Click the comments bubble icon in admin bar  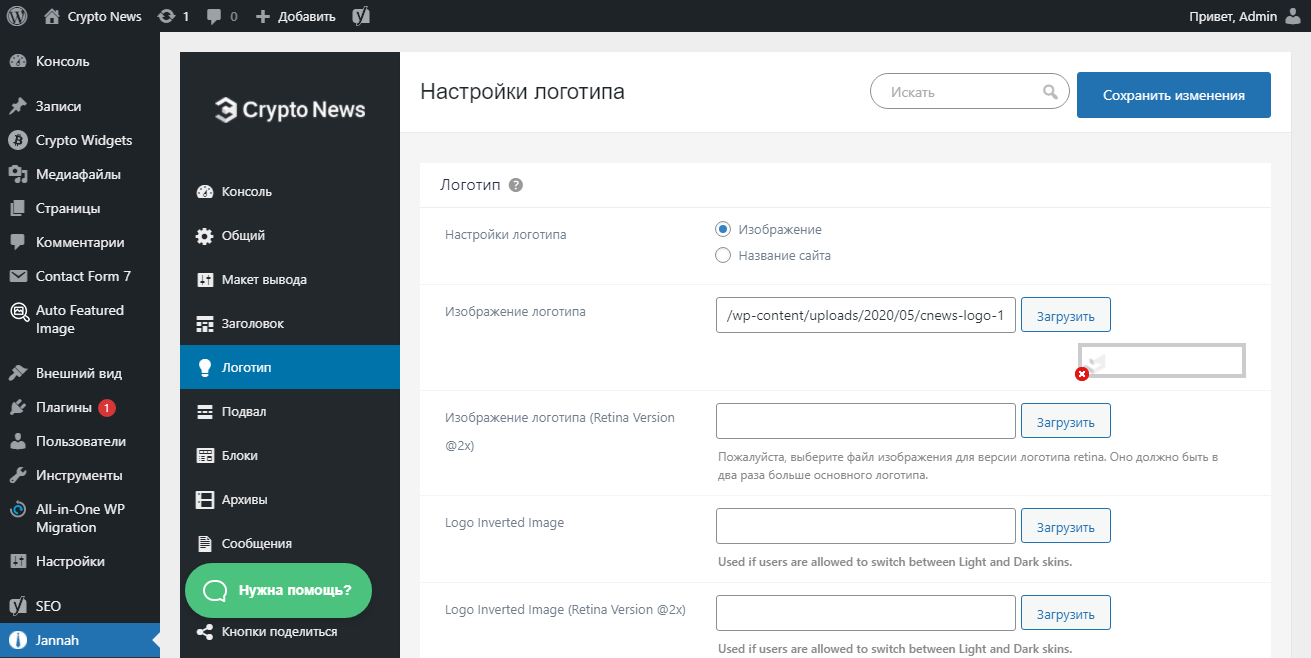tap(214, 16)
